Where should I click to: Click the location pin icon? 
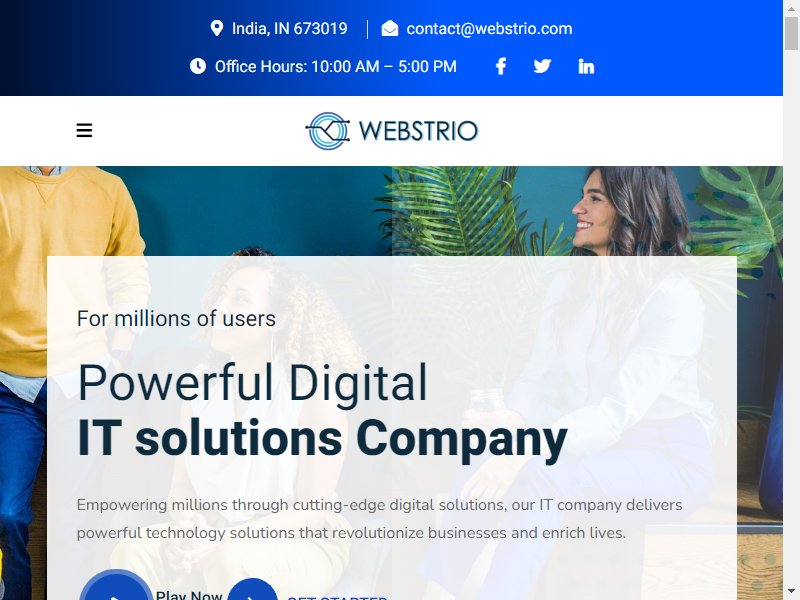coord(217,29)
